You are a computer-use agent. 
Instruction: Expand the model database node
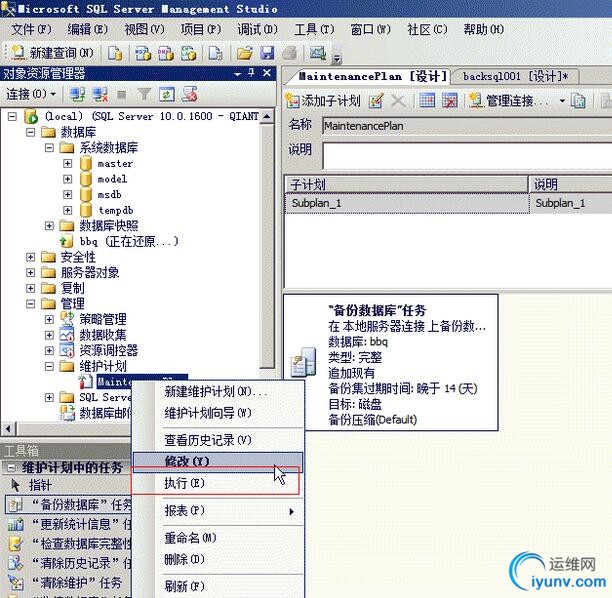point(68,179)
